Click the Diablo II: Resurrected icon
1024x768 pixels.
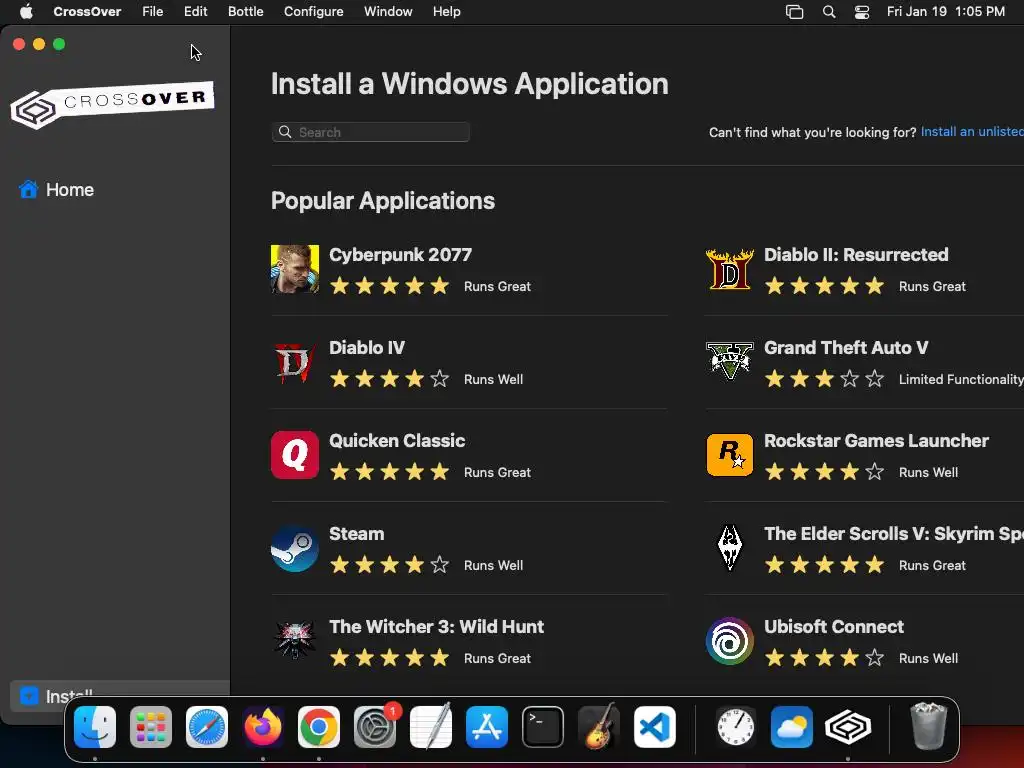point(729,269)
